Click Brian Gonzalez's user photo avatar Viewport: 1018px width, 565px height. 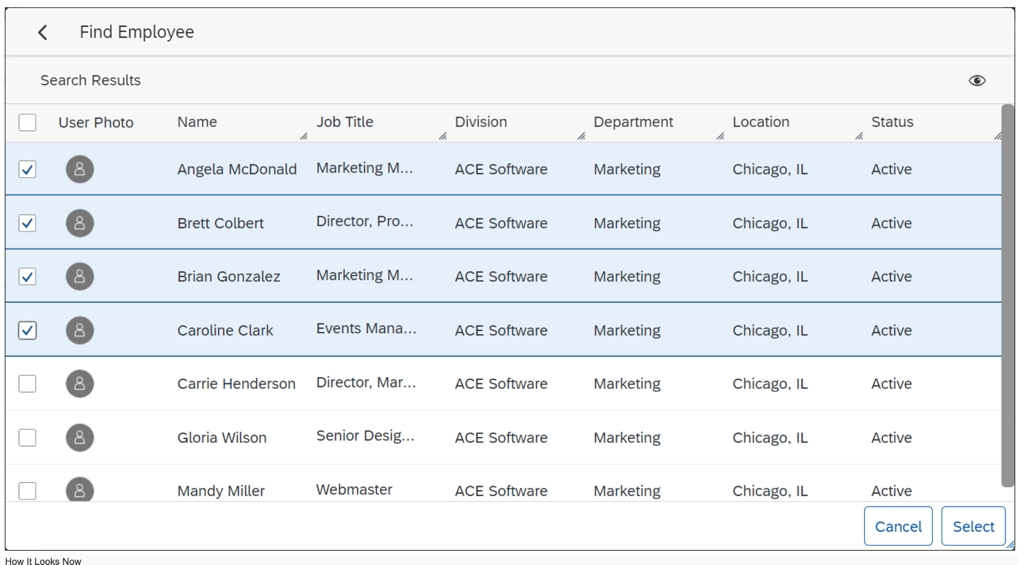pos(80,276)
